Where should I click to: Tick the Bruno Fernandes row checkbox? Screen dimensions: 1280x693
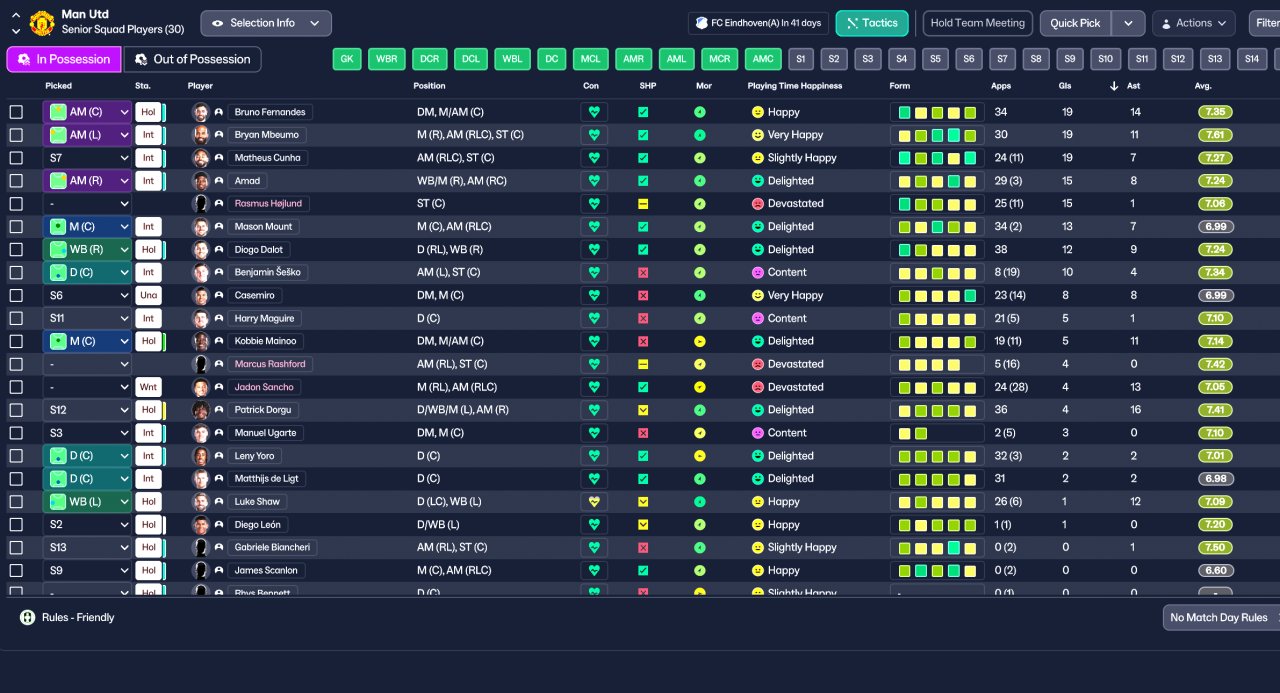click(16, 112)
